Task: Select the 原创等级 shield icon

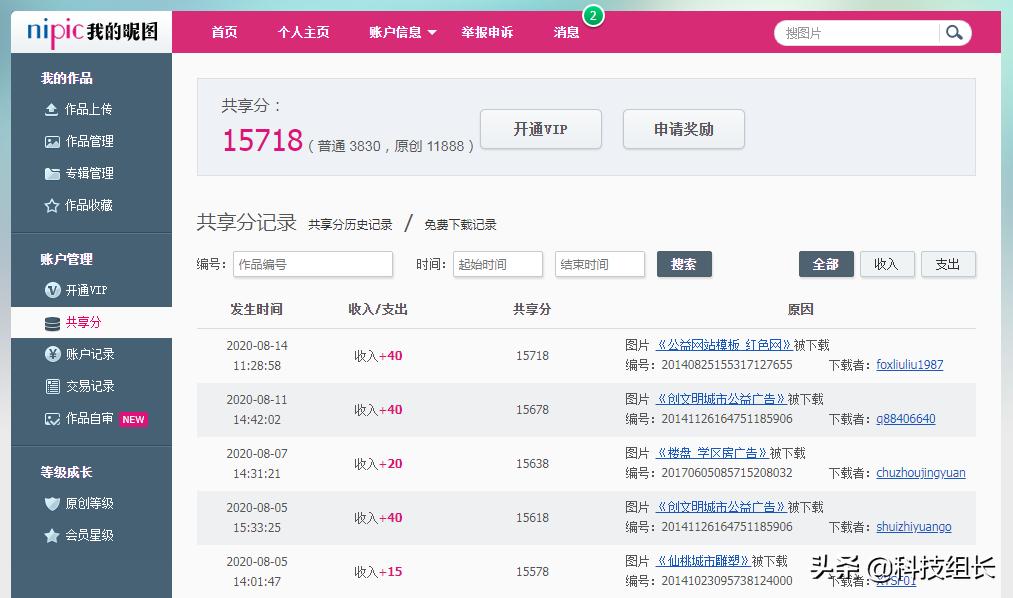Action: point(52,503)
